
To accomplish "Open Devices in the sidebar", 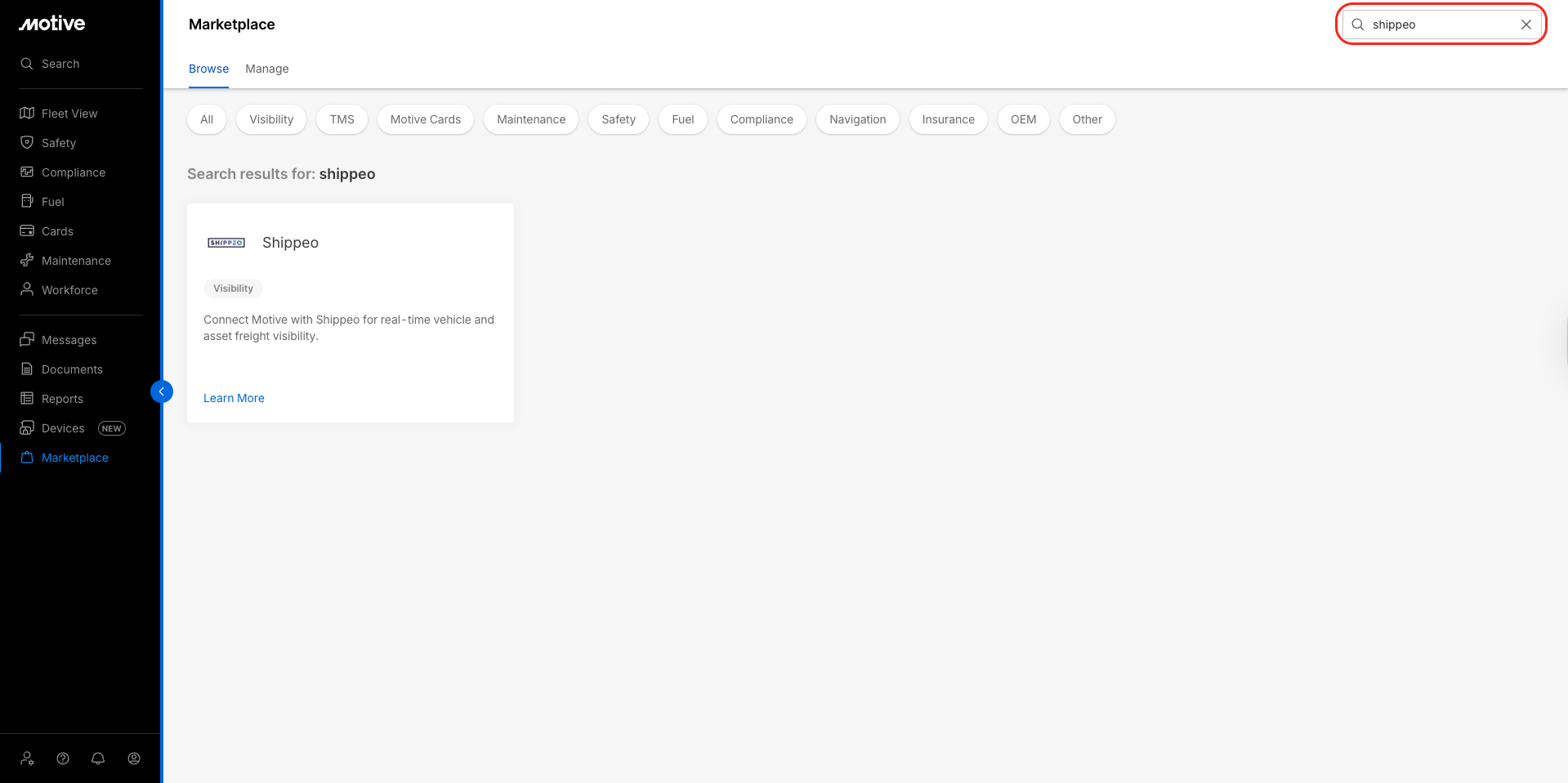I will coord(52,428).
